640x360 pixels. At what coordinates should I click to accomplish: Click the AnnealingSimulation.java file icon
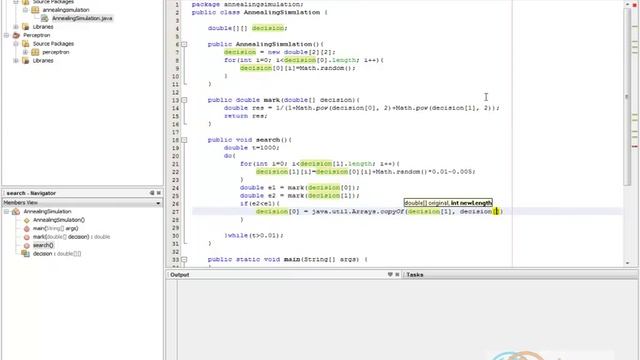(x=45, y=18)
